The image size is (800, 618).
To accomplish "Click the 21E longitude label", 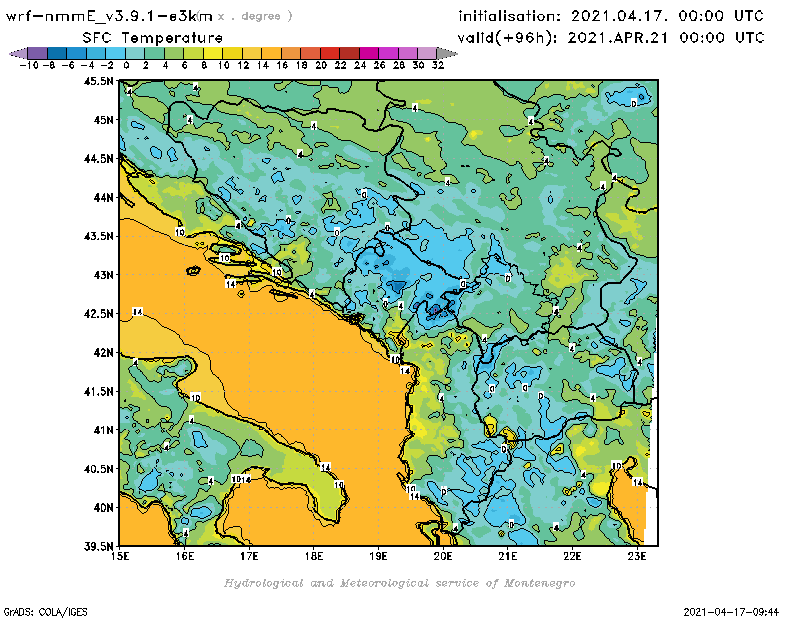I will [x=508, y=556].
